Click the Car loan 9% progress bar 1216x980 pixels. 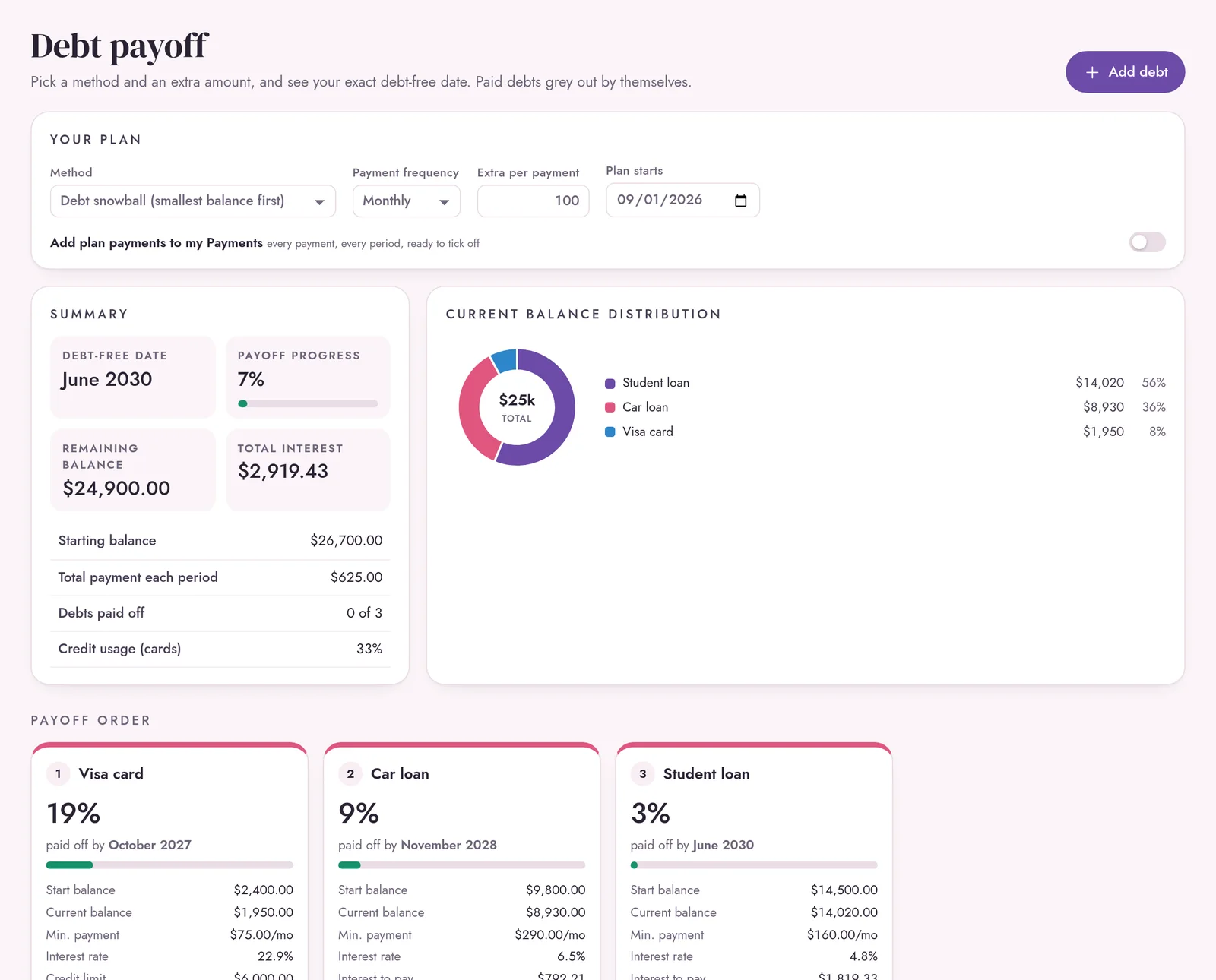462,865
